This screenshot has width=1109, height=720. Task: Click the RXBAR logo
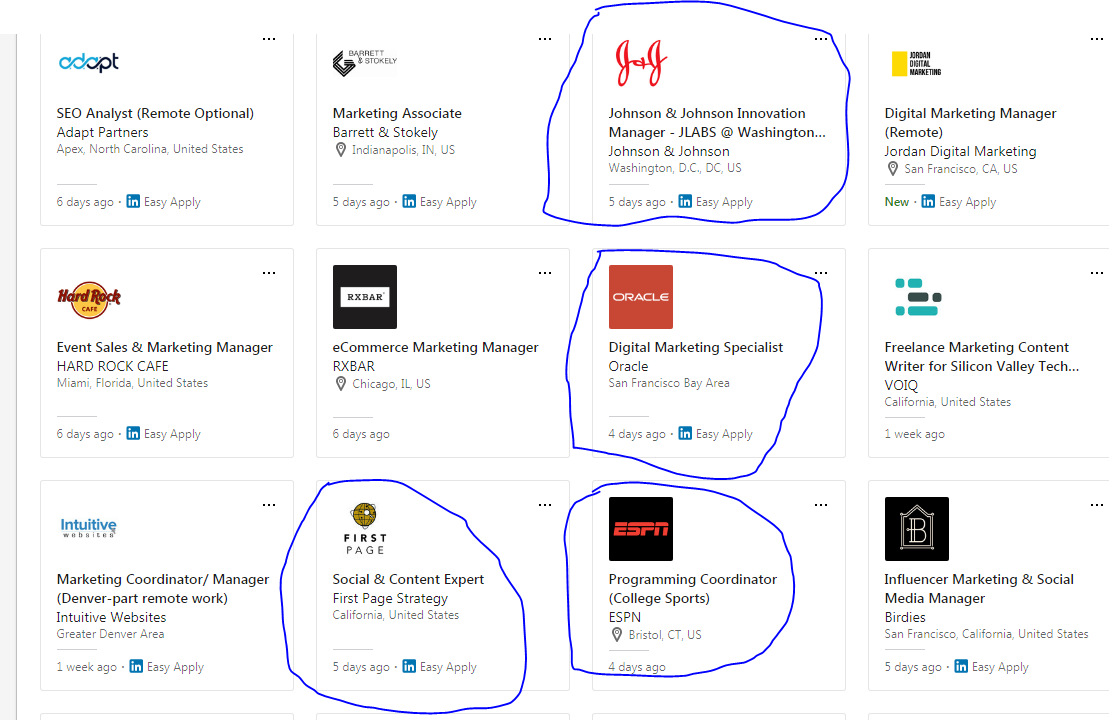[x=364, y=297]
